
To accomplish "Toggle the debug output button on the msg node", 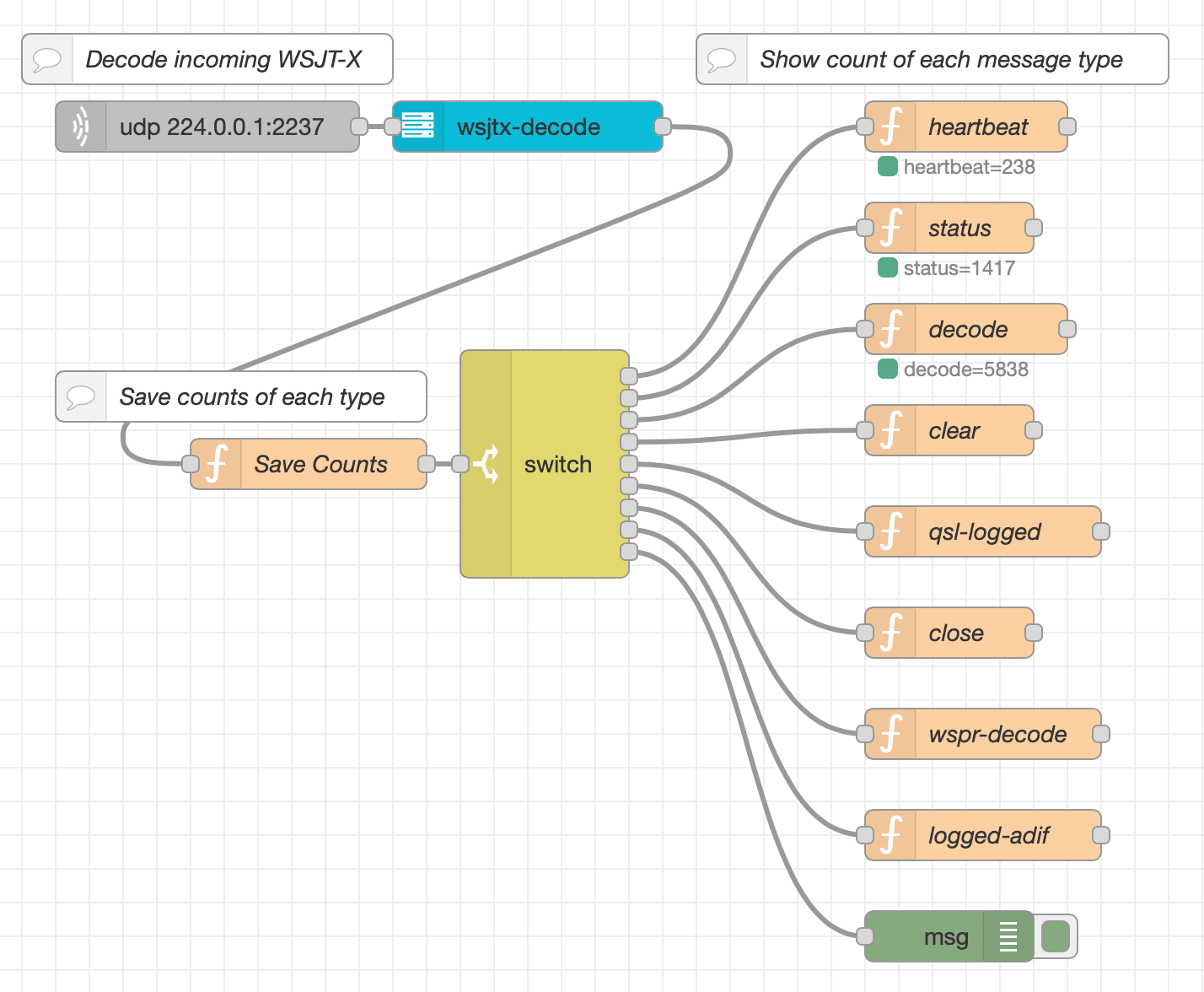I will tap(1056, 936).
